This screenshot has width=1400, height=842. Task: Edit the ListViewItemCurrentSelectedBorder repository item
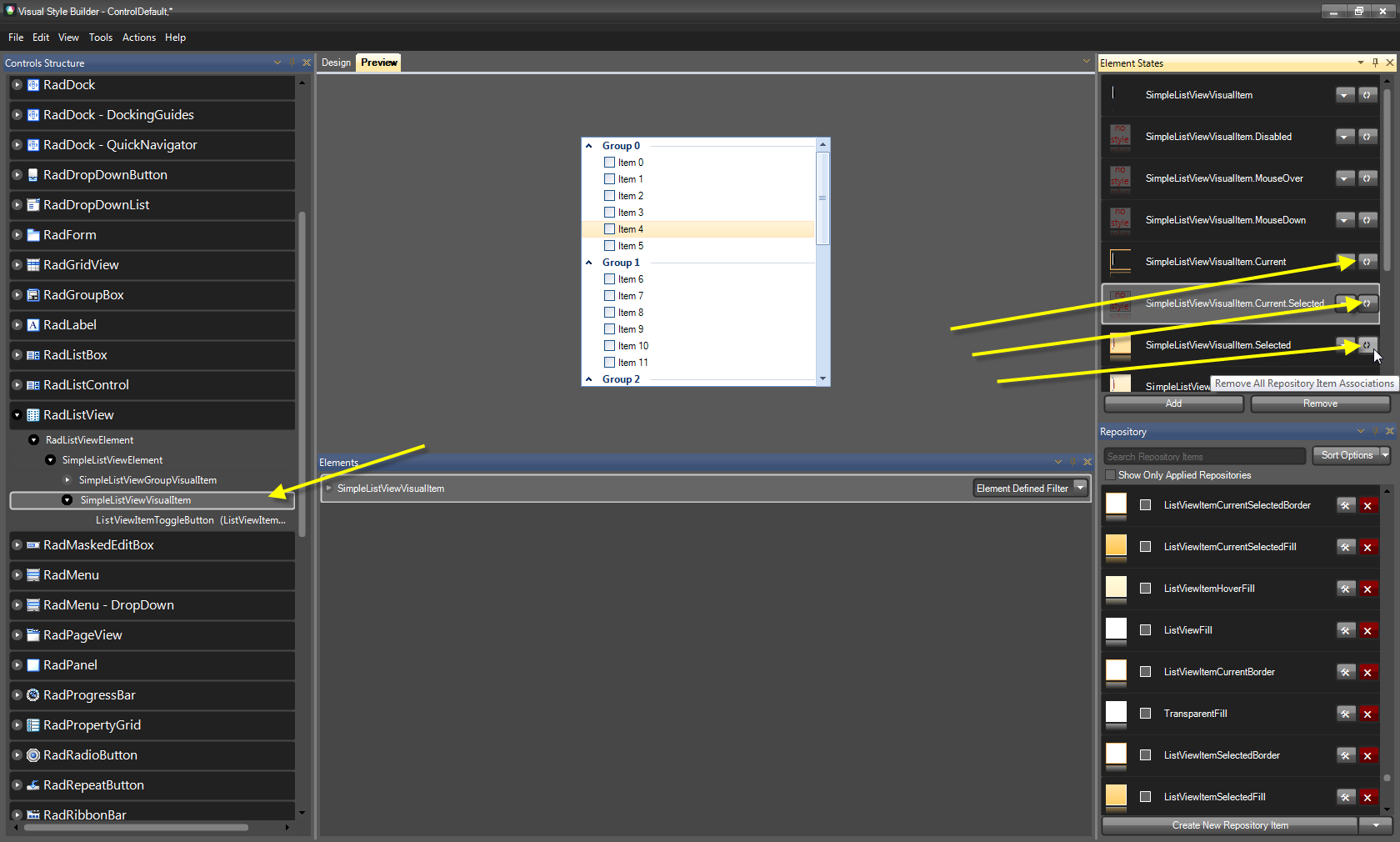[1346, 505]
